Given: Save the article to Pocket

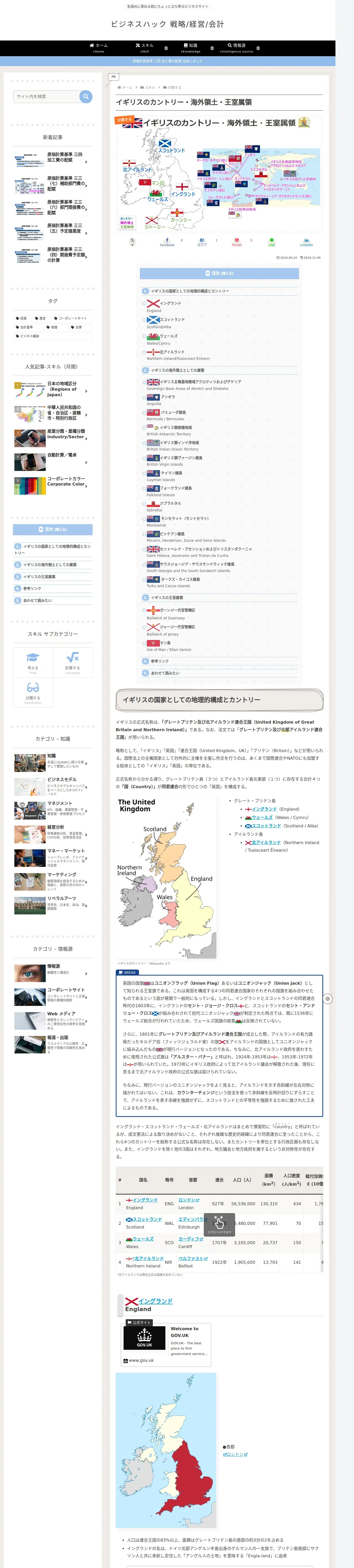Looking at the screenshot, I should (x=237, y=242).
